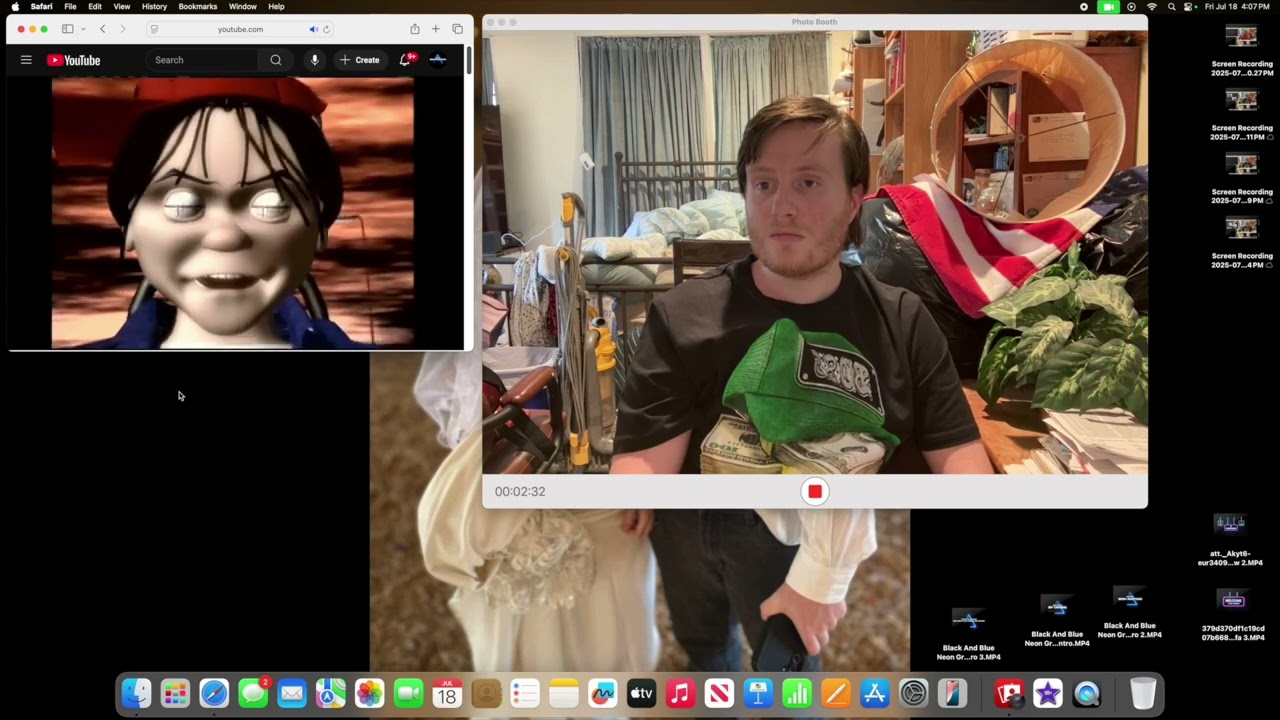
Task: Open Launchpad from the Dock
Action: 175,693
